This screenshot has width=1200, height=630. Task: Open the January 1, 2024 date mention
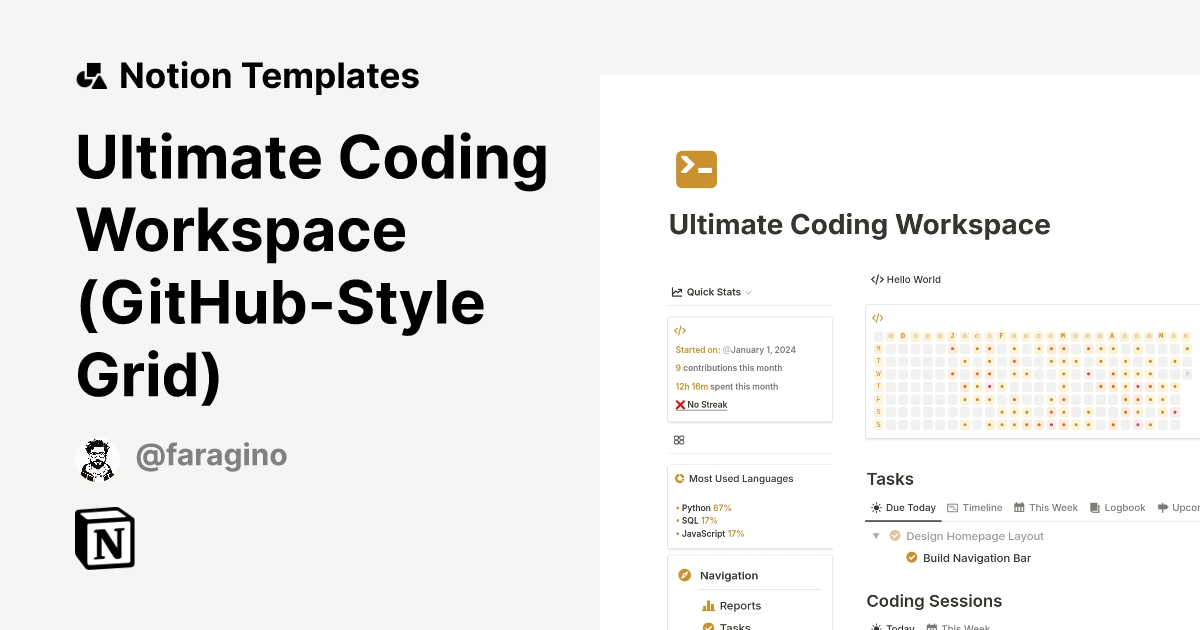(759, 350)
